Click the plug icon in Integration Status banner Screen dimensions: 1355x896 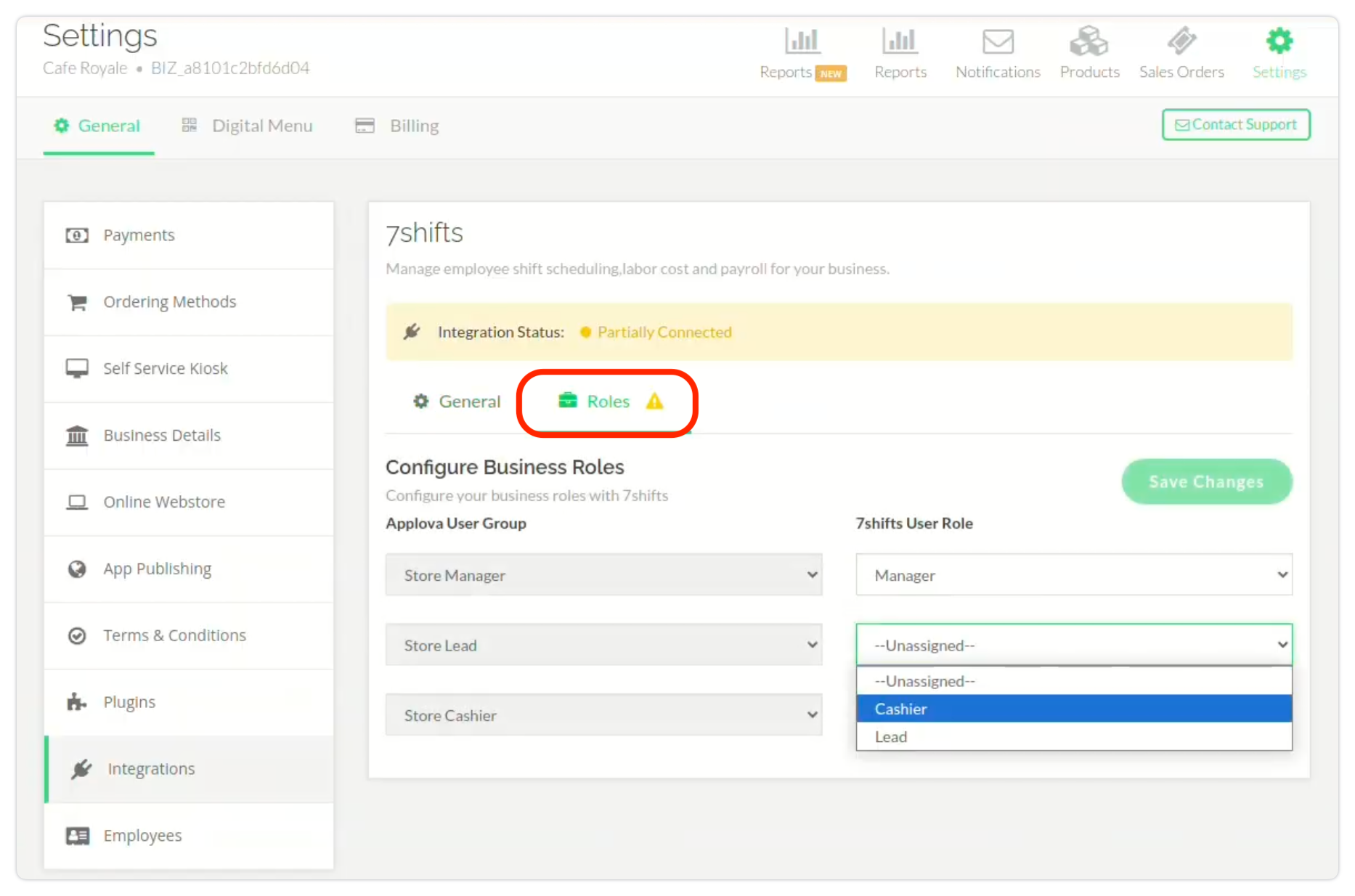412,332
